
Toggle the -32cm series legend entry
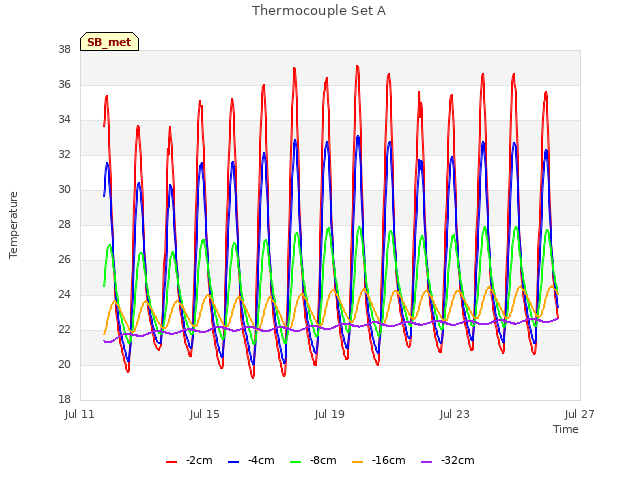pos(448,461)
